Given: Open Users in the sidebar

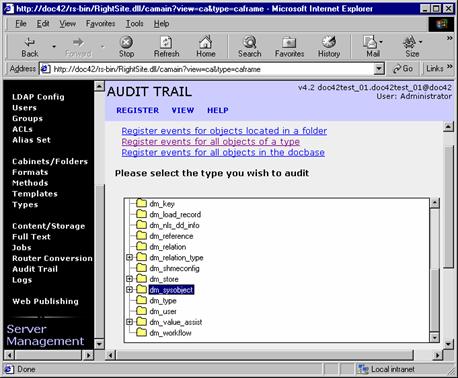Looking at the screenshot, I should click(x=24, y=108).
